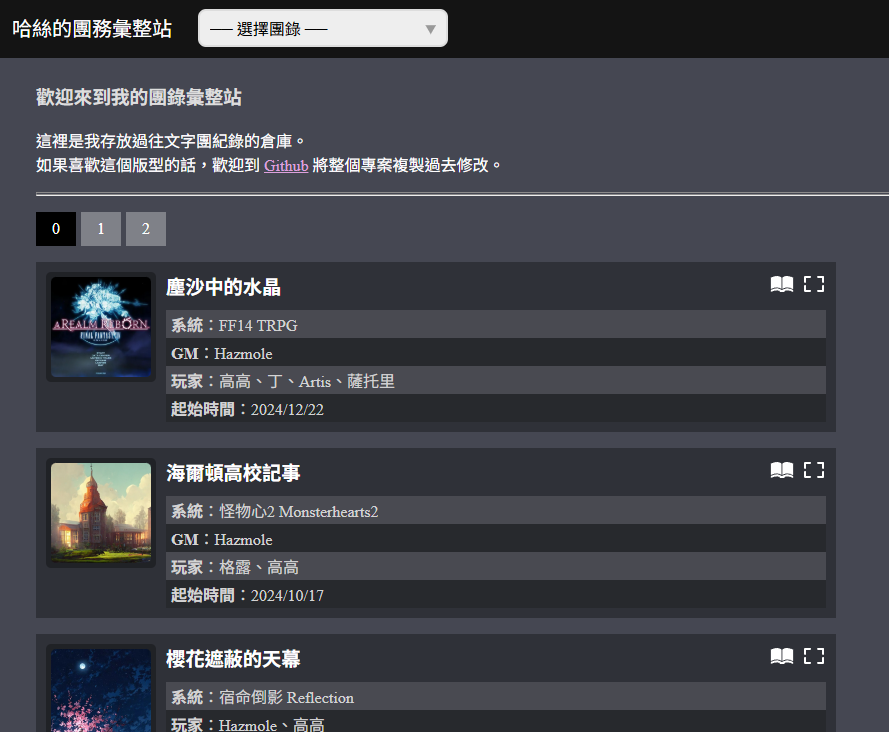This screenshot has height=732, width=889.
Task: Switch to page tab 1
Action: pyautogui.click(x=101, y=229)
